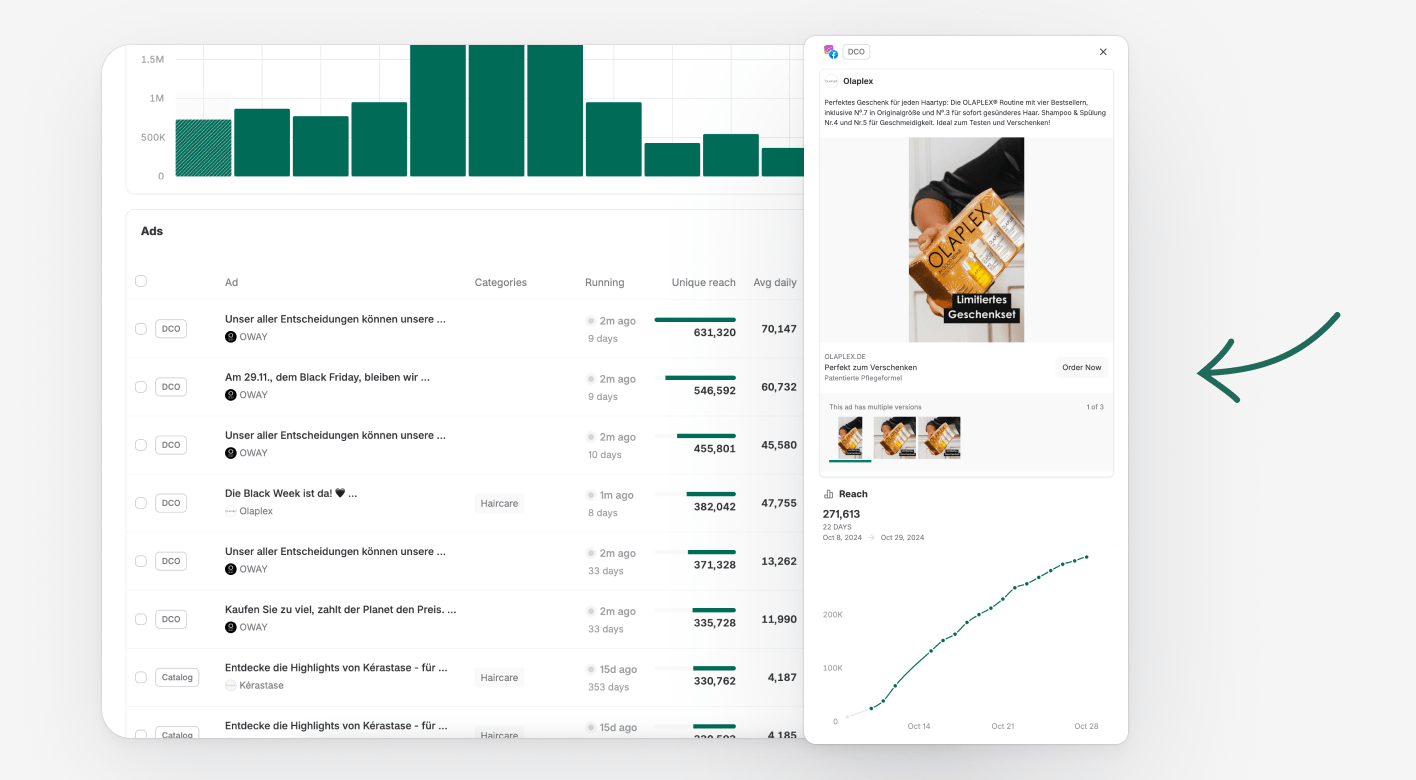Click the reach progress bar for 382,042
Screen dimensions: 1416x780
[695, 494]
